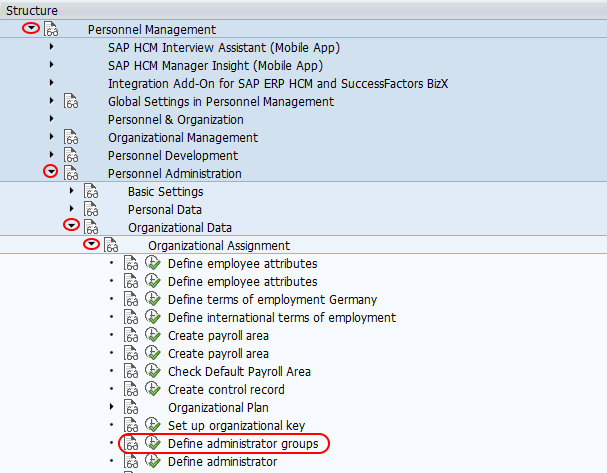Image resolution: width=607 pixels, height=473 pixels.
Task: Select Define international terms of employment text
Action: tap(282, 318)
